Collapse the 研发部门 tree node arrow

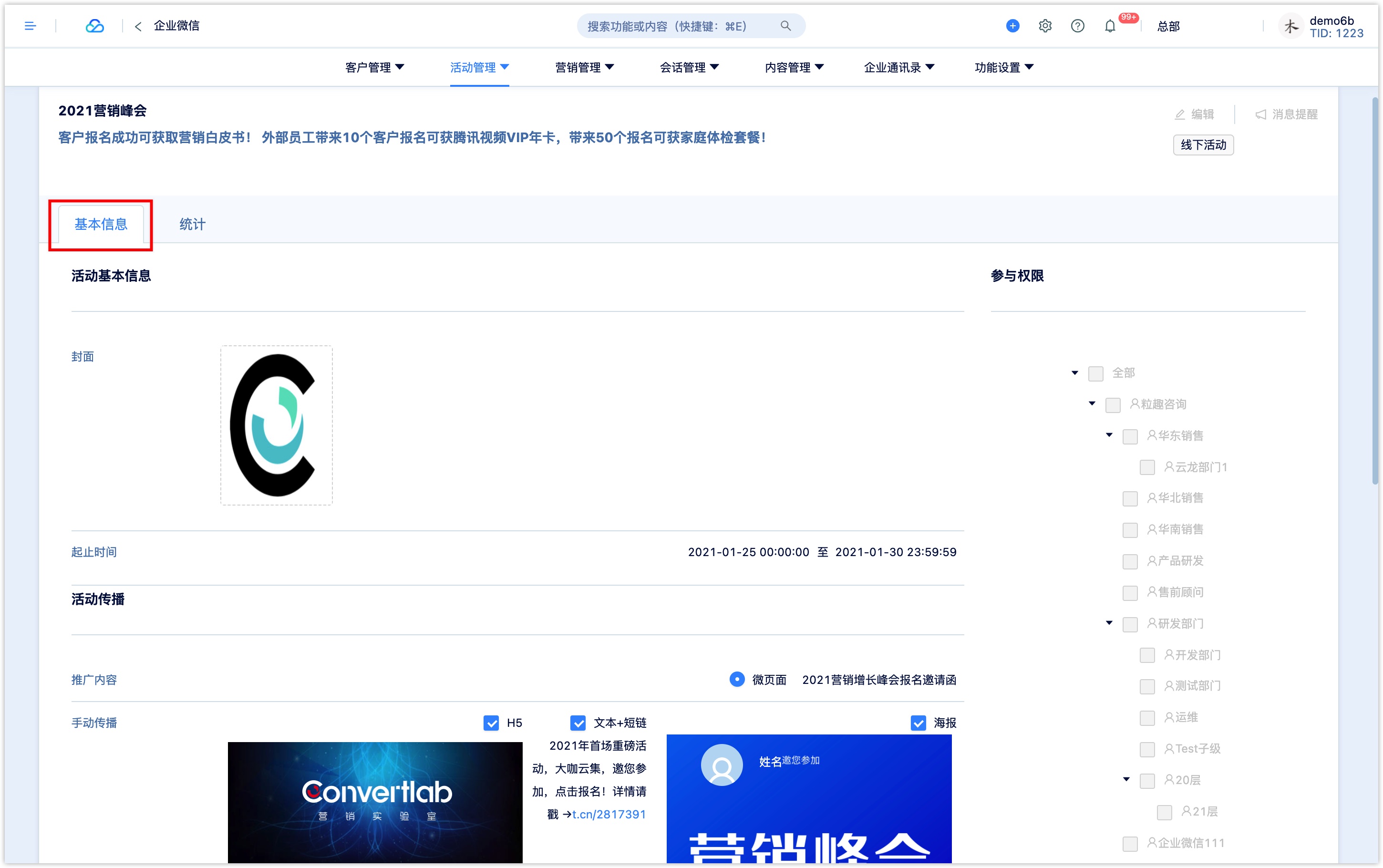tap(1109, 623)
